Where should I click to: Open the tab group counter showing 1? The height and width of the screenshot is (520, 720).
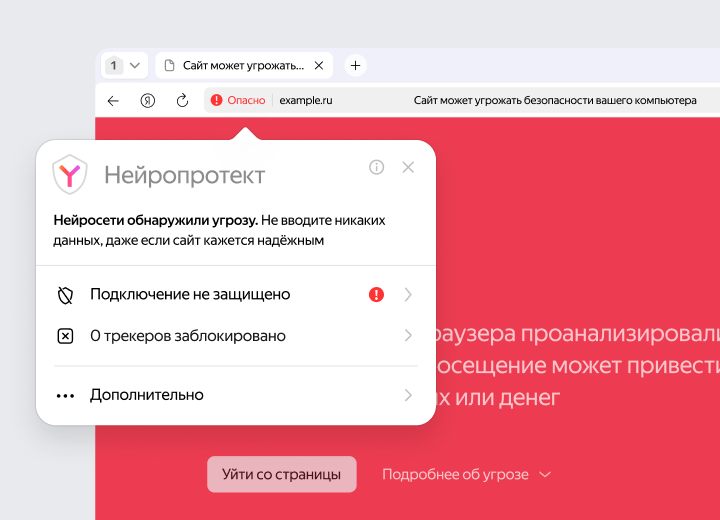(x=113, y=66)
